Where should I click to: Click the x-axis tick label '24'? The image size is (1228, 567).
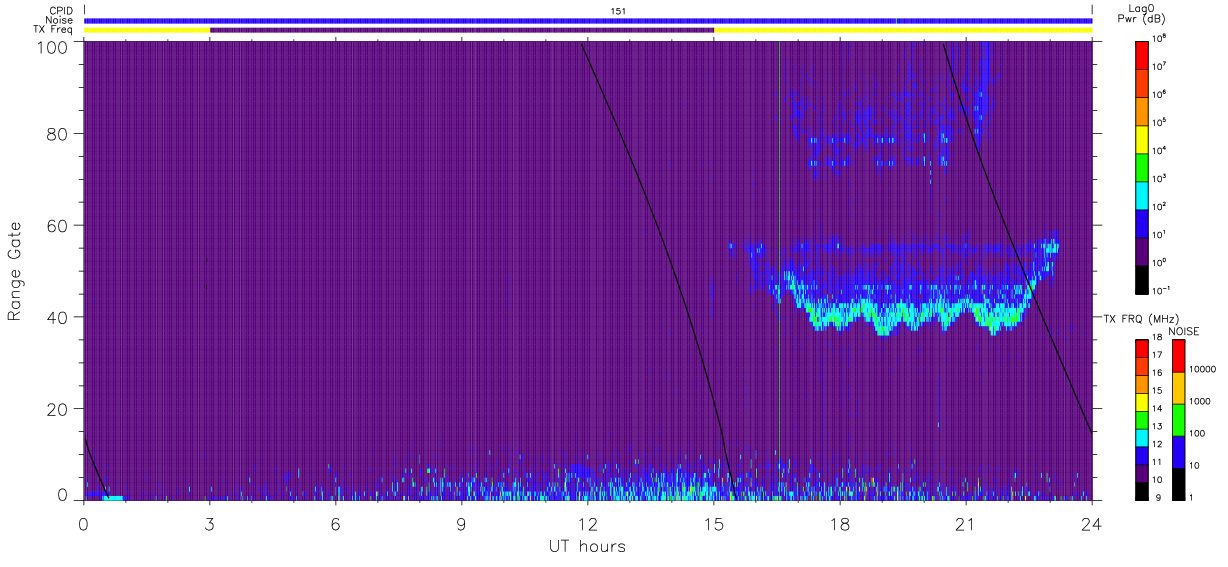click(1092, 523)
